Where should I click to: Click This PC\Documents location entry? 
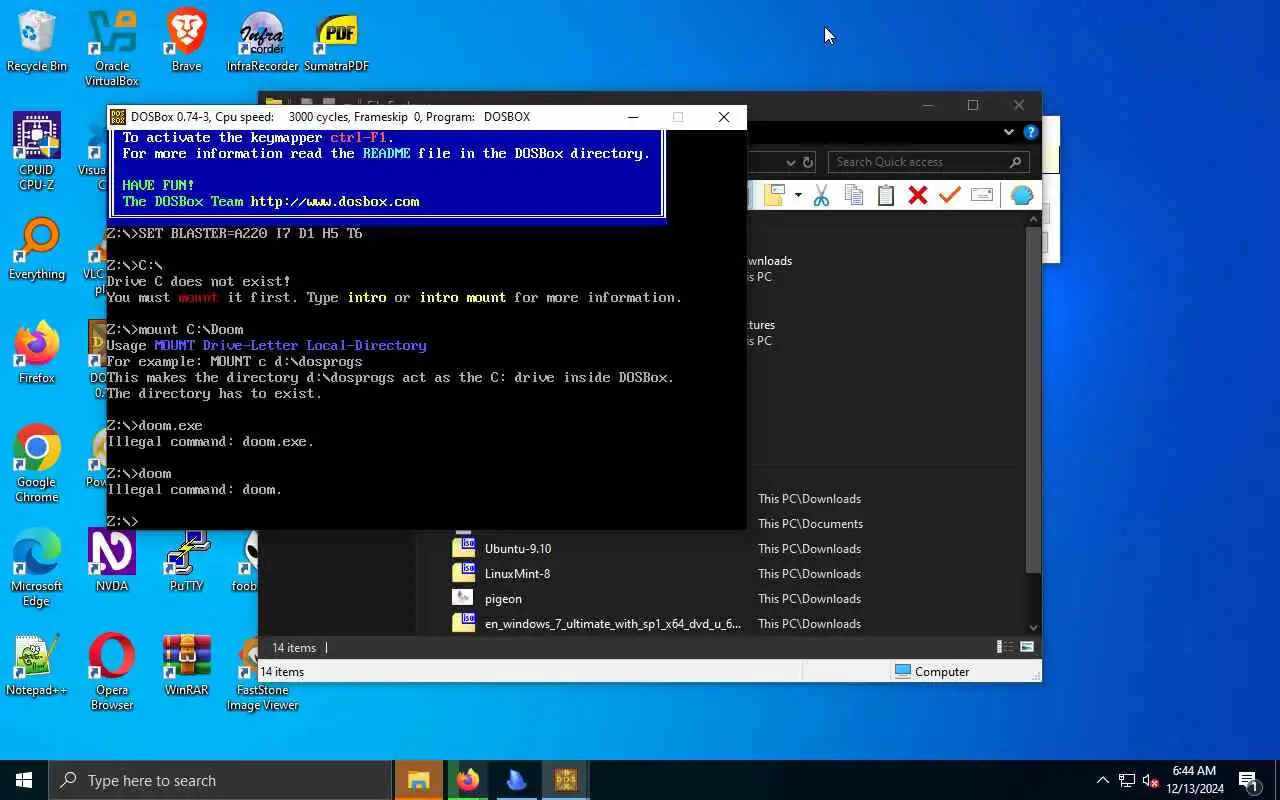[810, 523]
